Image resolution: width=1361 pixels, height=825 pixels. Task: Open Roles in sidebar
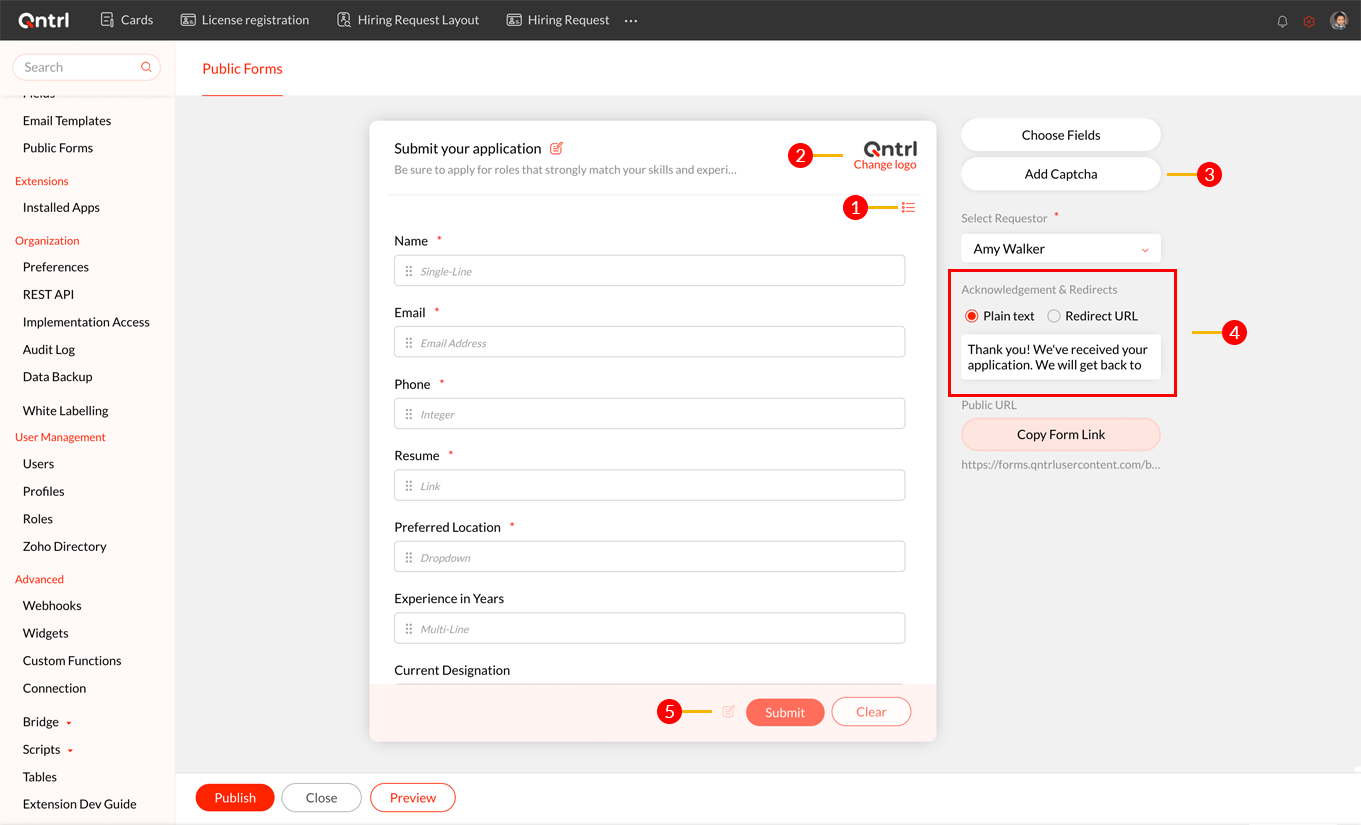(38, 519)
